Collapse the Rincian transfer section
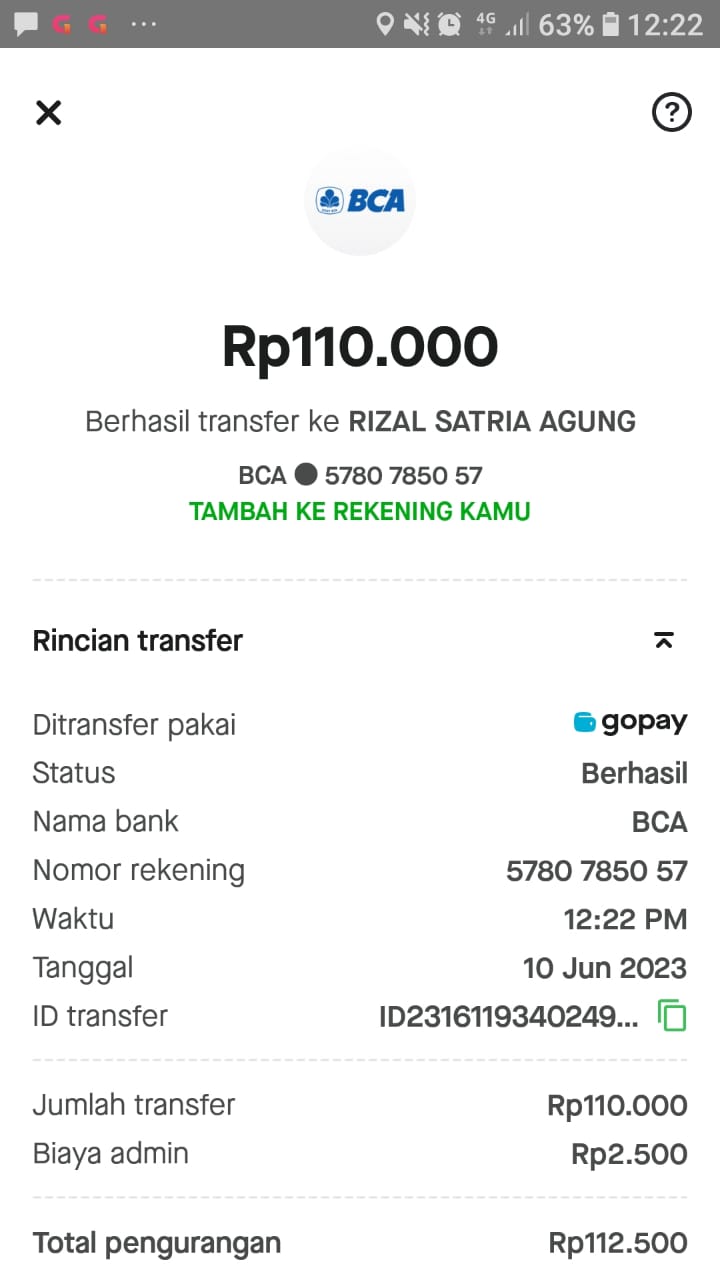The image size is (720, 1280). pyautogui.click(x=664, y=641)
